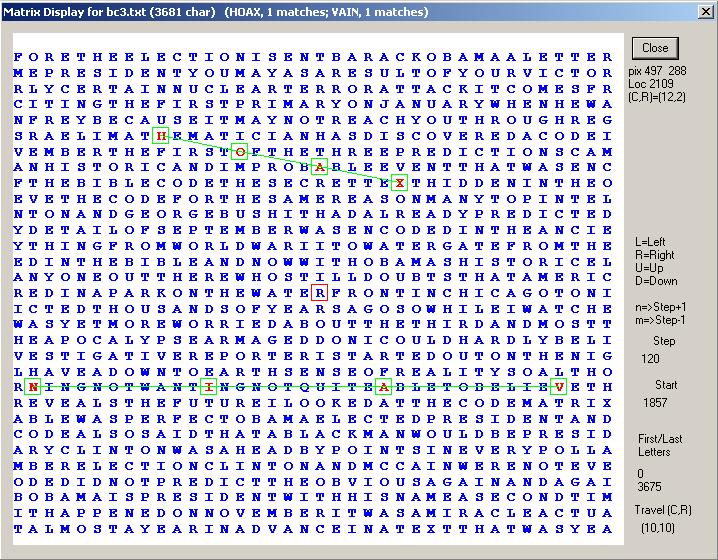Image resolution: width=718 pixels, height=560 pixels.
Task: Click the 'Loc 2109' readout
Action: click(x=651, y=84)
